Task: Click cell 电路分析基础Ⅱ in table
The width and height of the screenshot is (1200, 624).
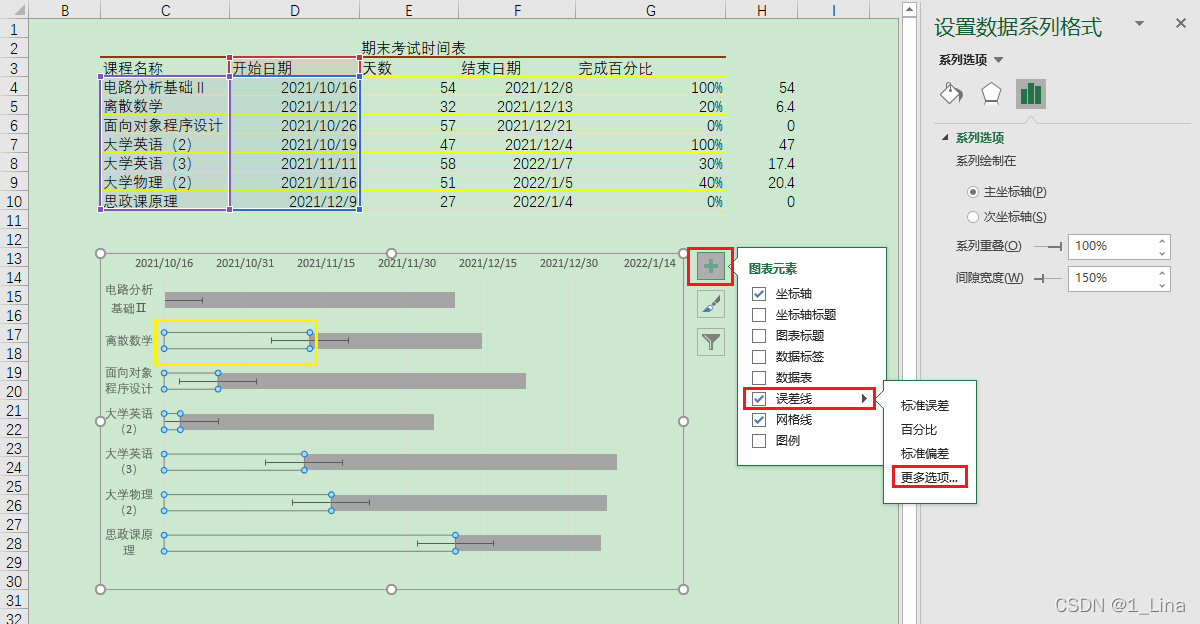Action: [x=165, y=87]
